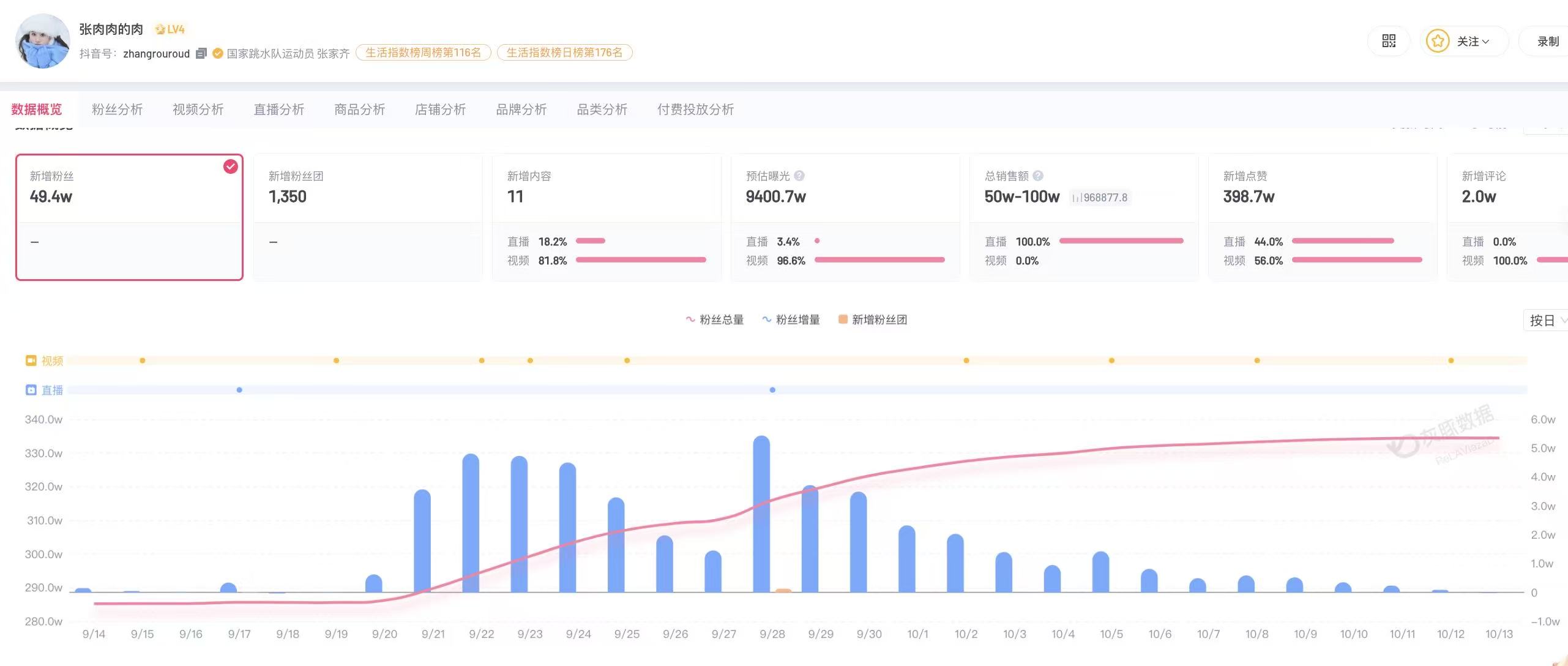
Task: Select the 新增粉丝 metric card
Action: 129,217
